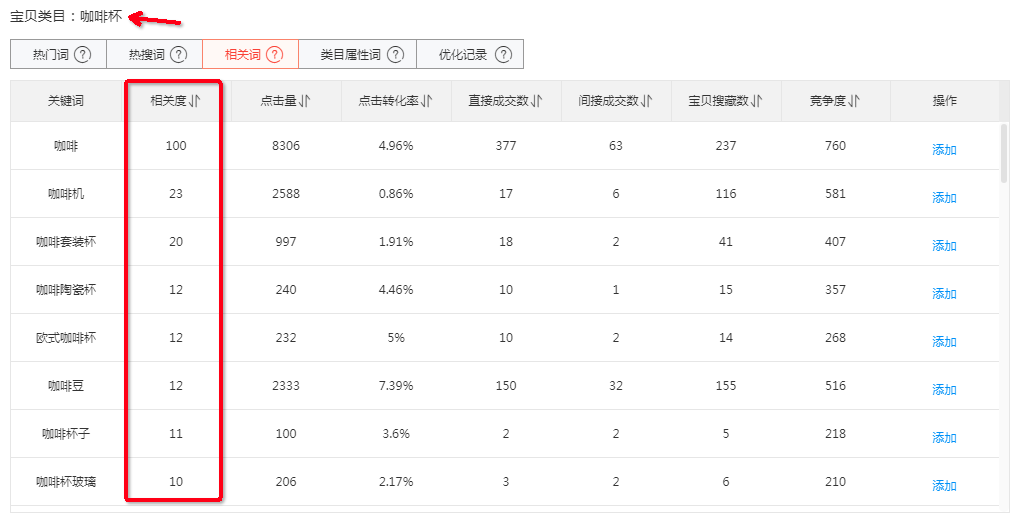Select the keyword cell 咖啡豆
The image size is (1027, 518).
(x=66, y=386)
